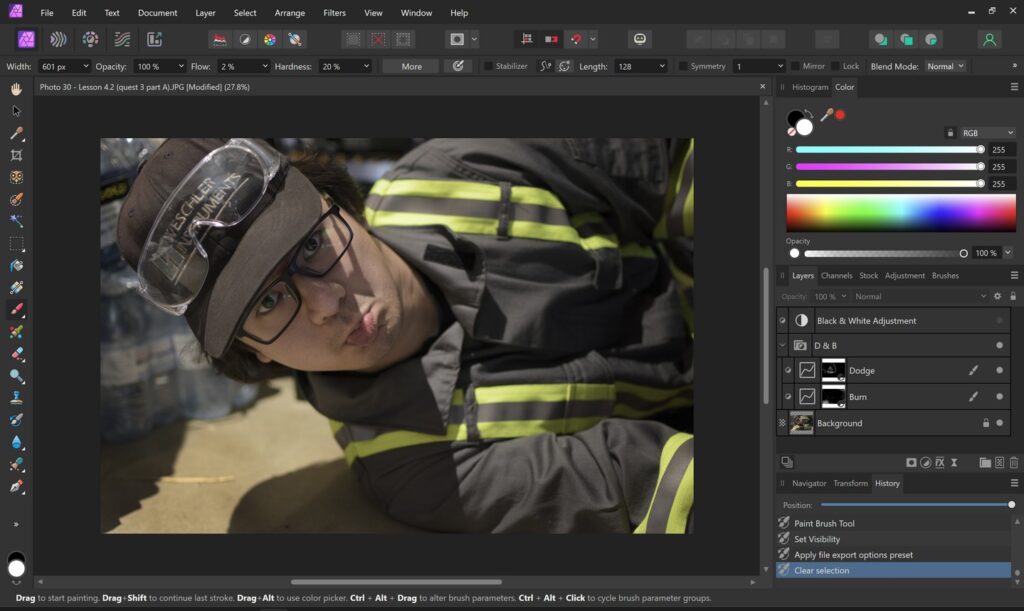The width and height of the screenshot is (1024, 611).
Task: Open the Develop Persona
Action: [x=90, y=40]
